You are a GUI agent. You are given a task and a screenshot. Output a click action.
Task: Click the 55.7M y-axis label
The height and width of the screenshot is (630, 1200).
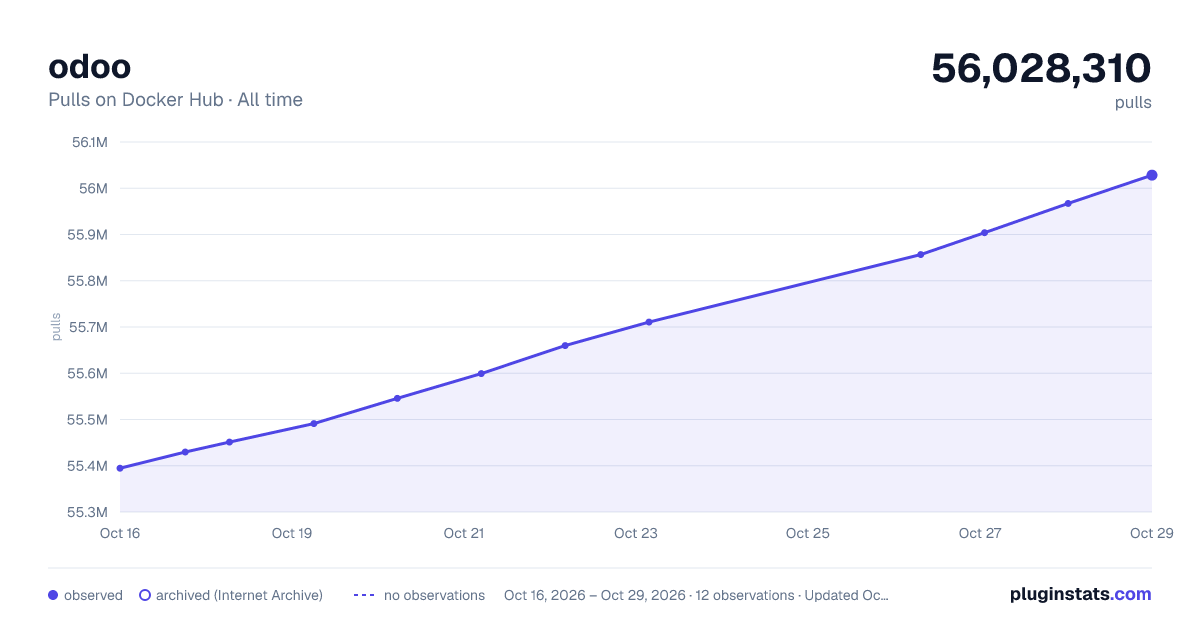pyautogui.click(x=87, y=327)
